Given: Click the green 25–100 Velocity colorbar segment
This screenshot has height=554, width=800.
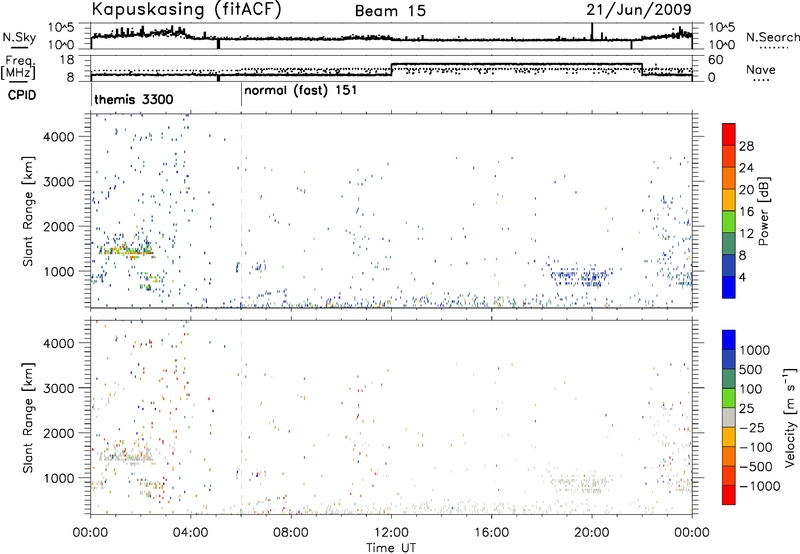Looking at the screenshot, I should click(x=729, y=397).
